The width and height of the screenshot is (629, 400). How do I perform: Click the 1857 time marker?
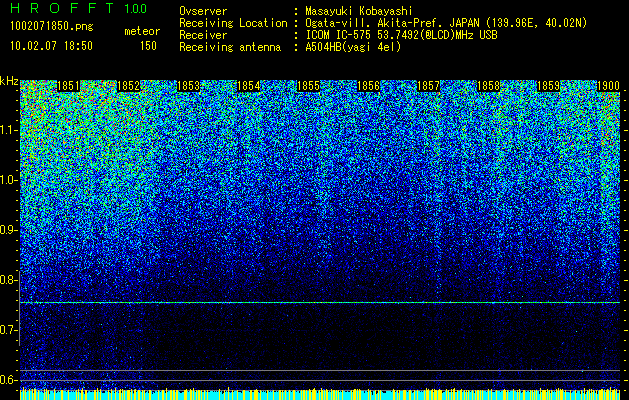click(428, 86)
